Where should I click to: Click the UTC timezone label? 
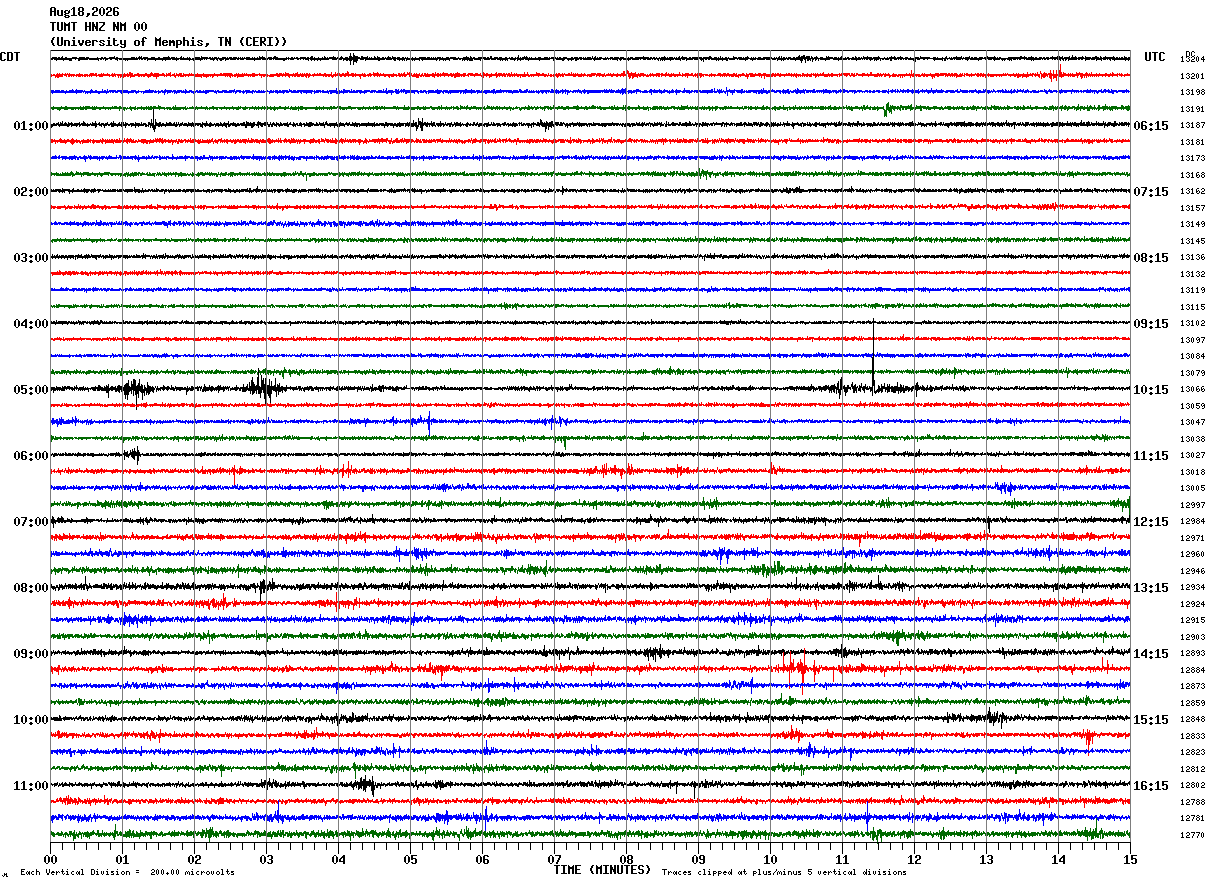click(x=1155, y=57)
